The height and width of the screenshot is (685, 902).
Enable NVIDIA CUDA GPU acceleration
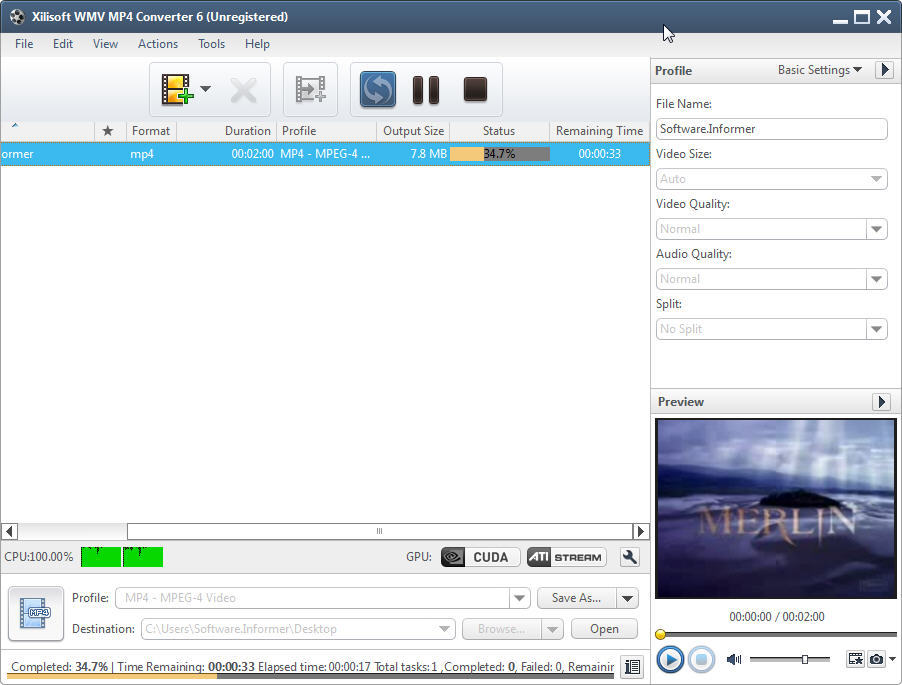click(x=480, y=557)
